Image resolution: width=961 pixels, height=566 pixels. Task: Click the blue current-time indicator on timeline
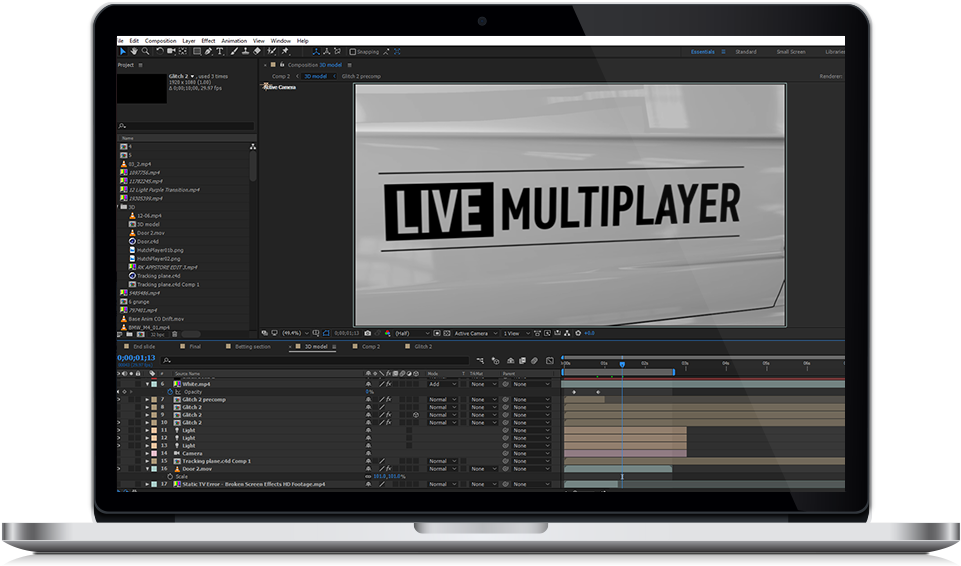[x=622, y=364]
